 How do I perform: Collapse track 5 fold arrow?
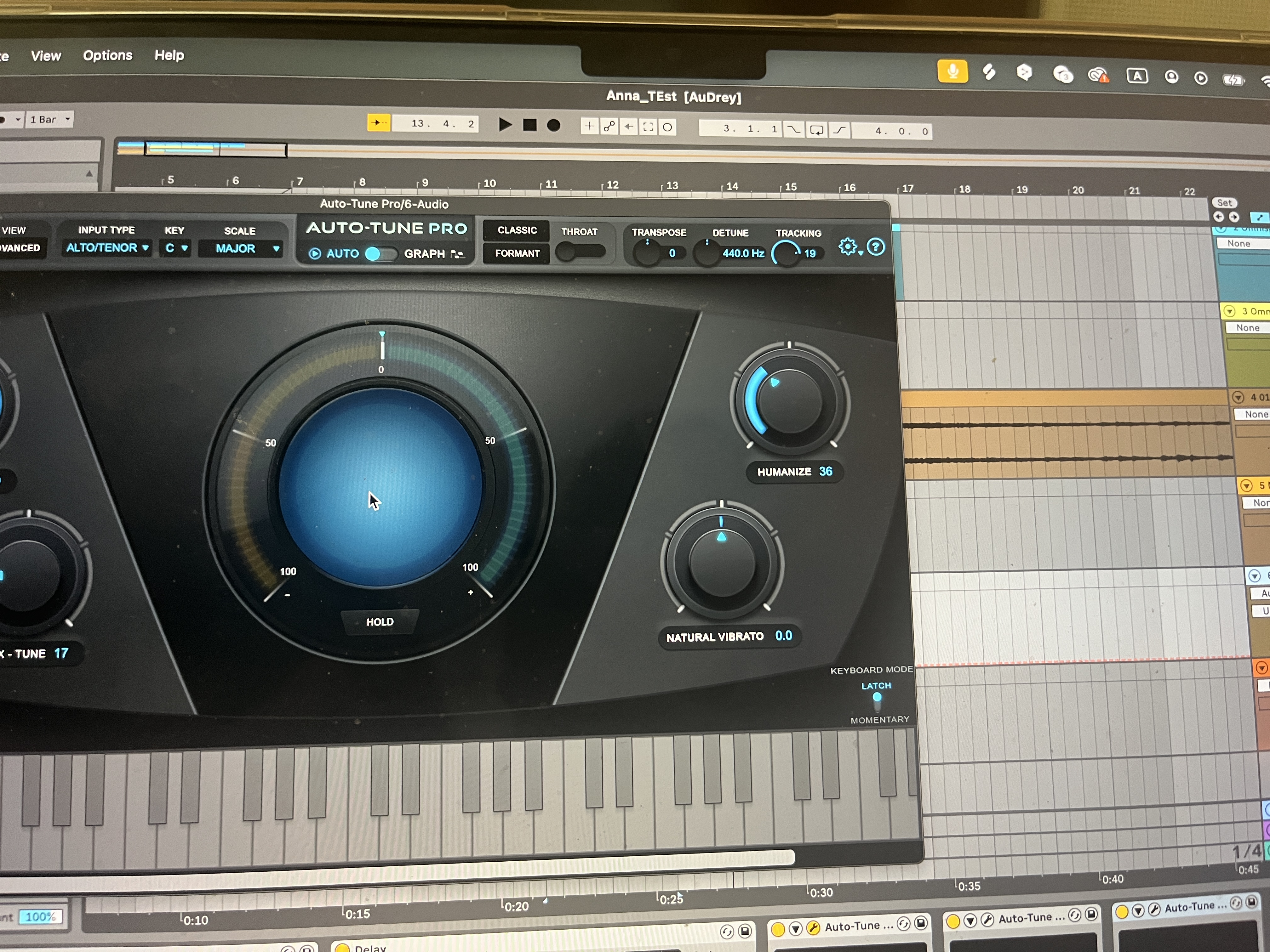point(1246,485)
